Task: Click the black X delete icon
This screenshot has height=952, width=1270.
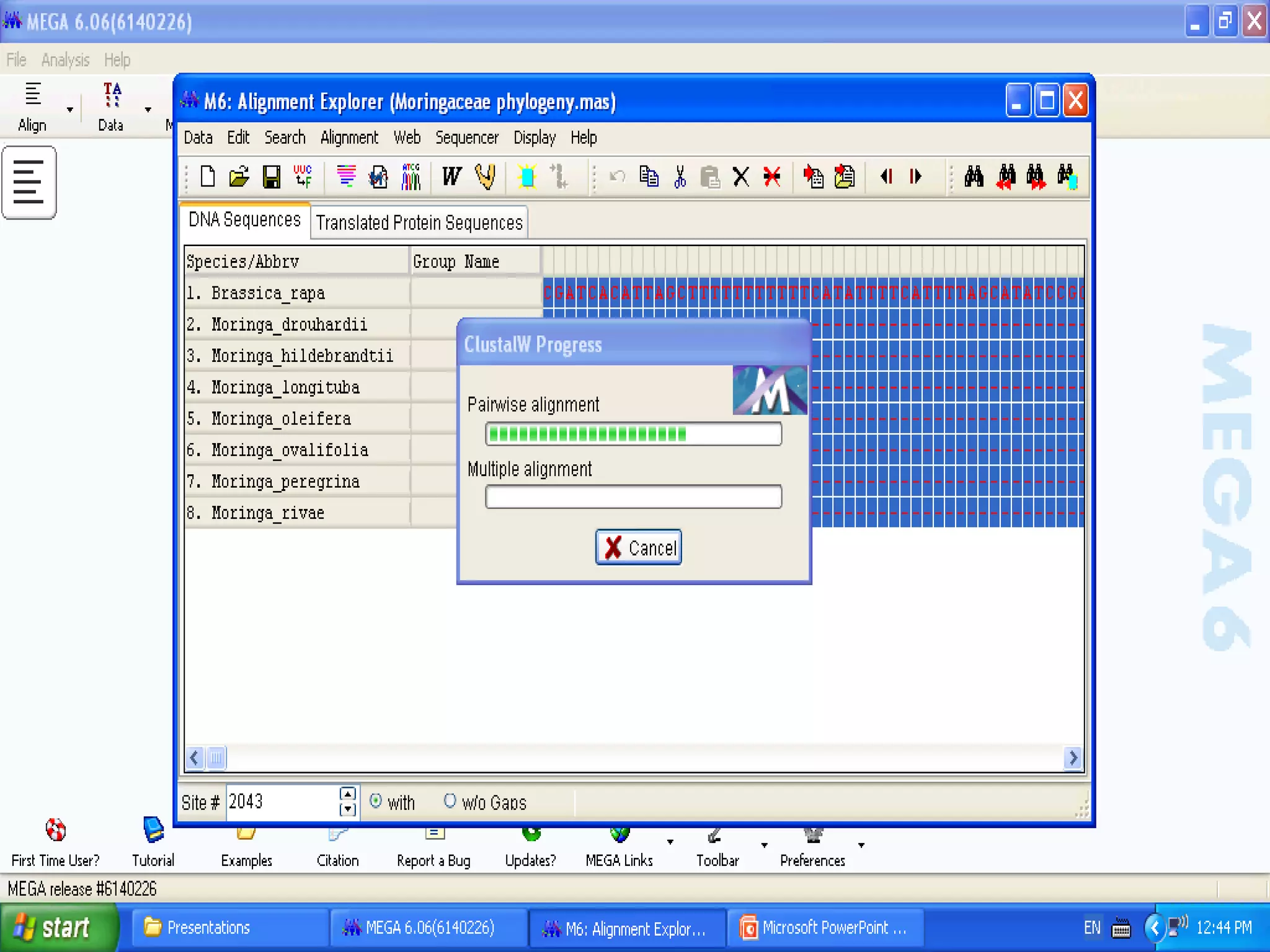Action: [x=740, y=177]
